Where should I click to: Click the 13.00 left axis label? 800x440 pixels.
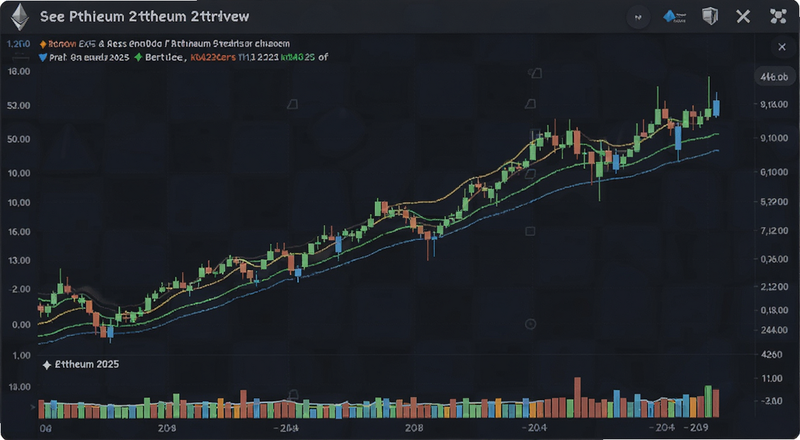pyautogui.click(x=19, y=260)
